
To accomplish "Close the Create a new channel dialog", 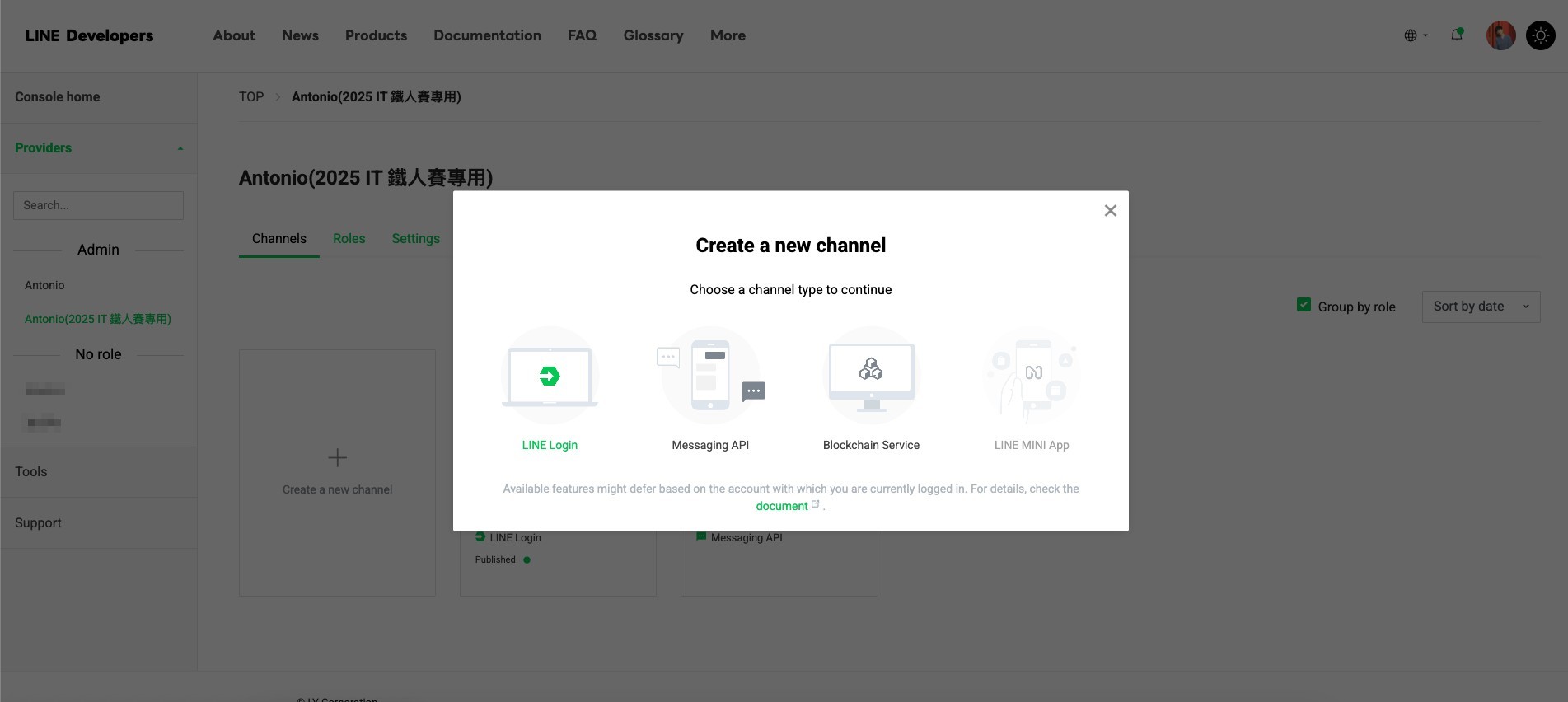I will point(1111,211).
